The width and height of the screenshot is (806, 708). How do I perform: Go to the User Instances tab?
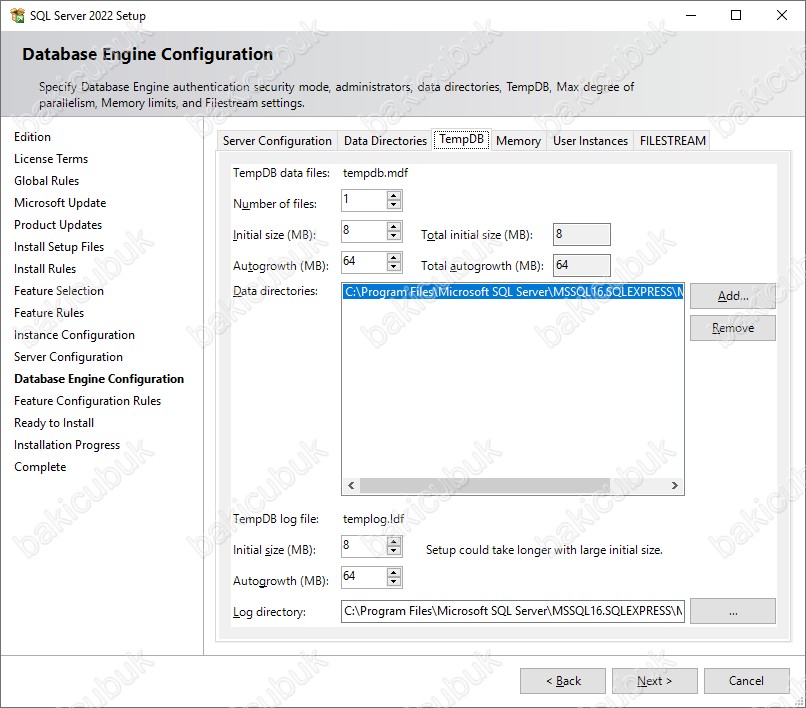590,141
